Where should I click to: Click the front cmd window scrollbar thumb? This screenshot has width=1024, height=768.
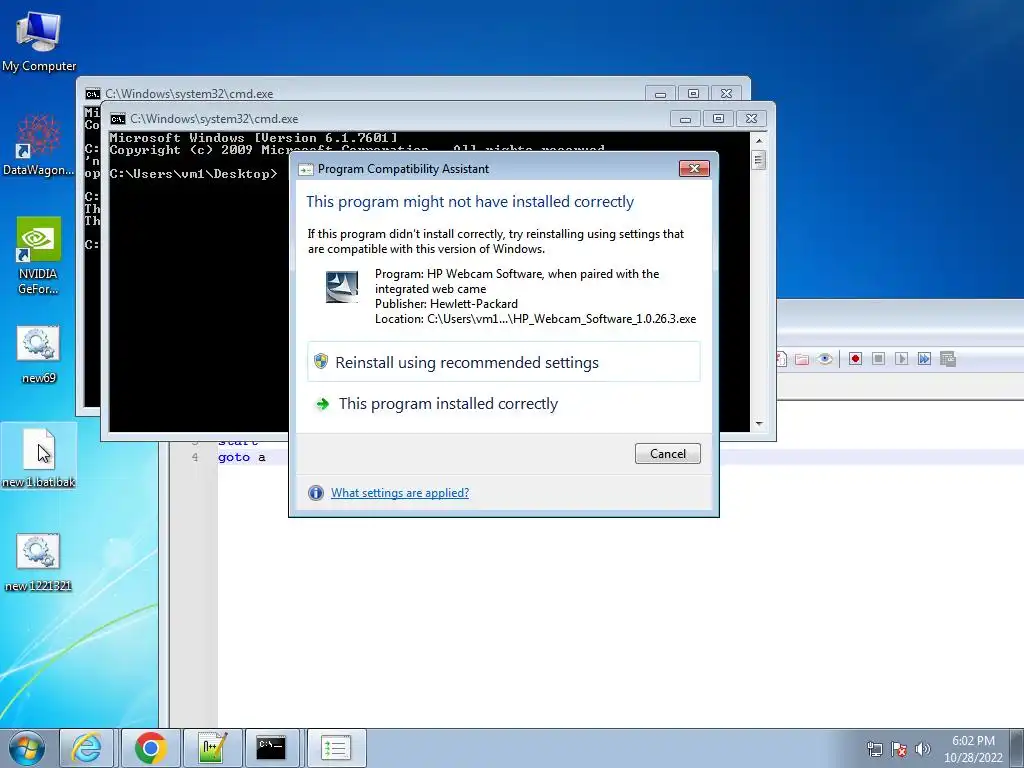[x=758, y=160]
